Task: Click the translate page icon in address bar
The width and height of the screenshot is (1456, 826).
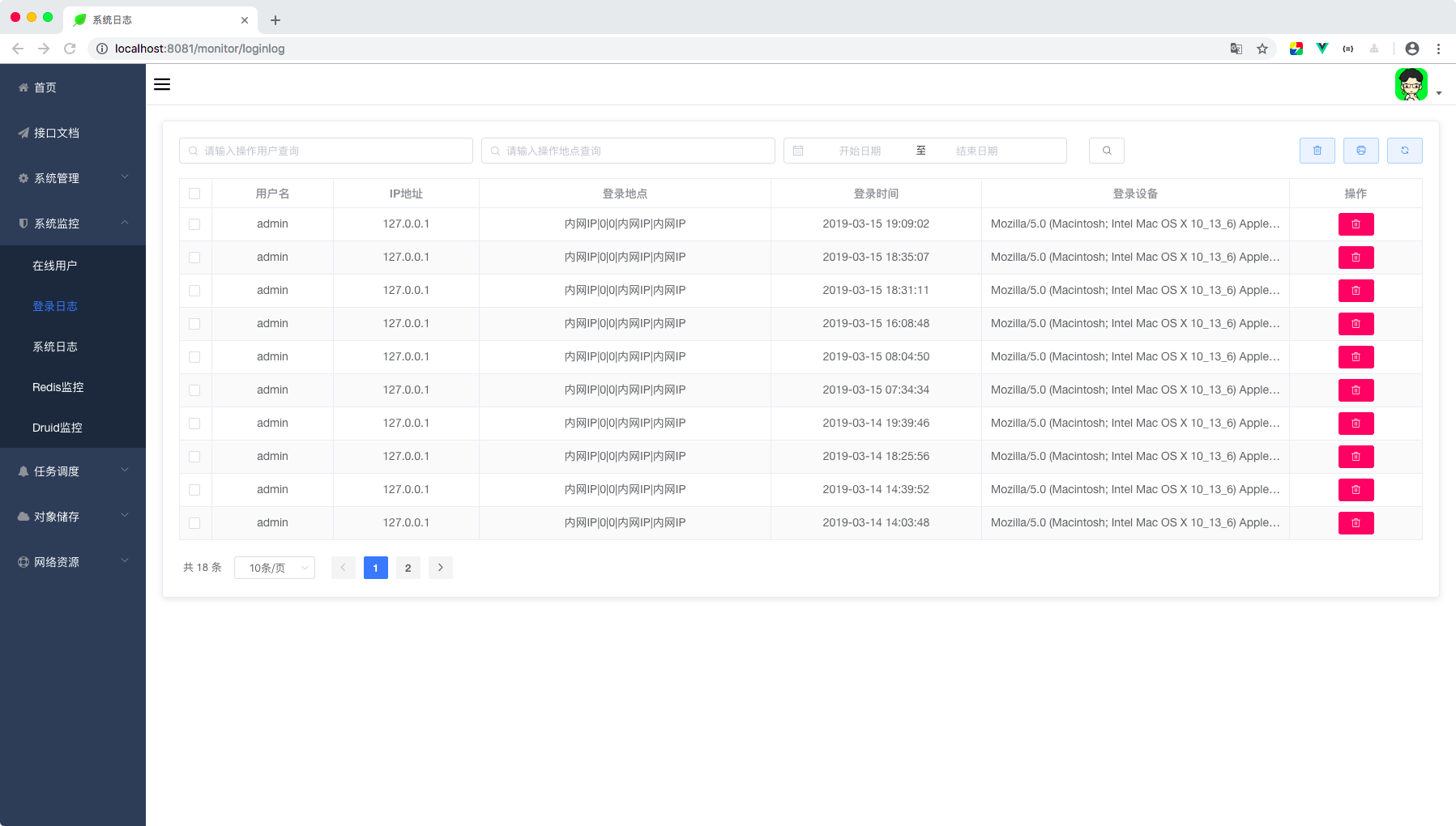Action: tap(1236, 49)
